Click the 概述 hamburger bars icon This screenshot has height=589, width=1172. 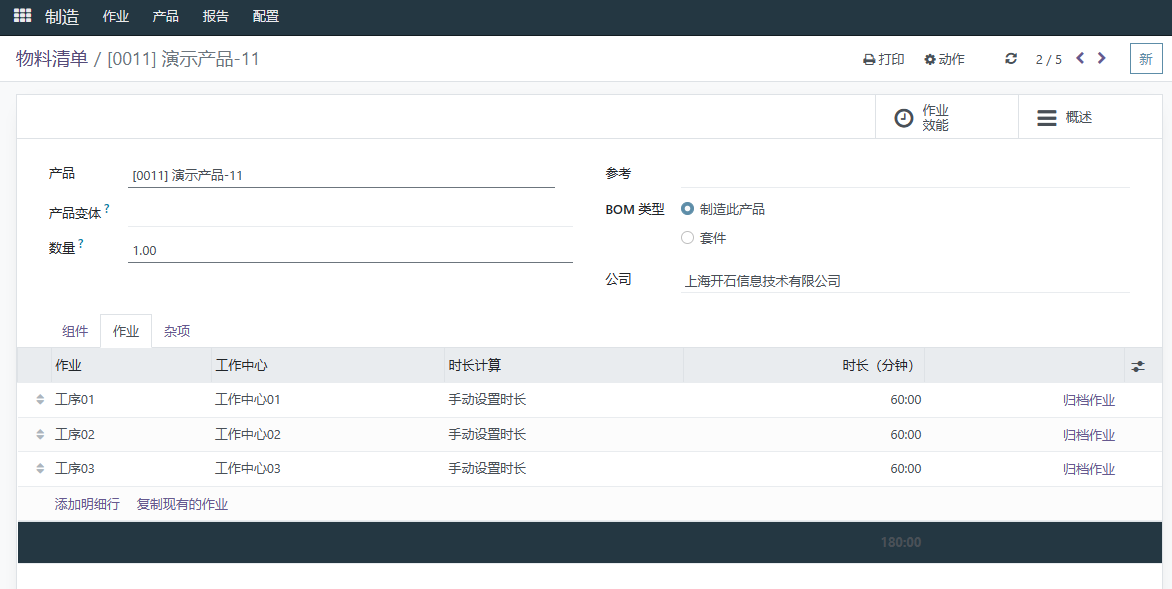pyautogui.click(x=1046, y=117)
